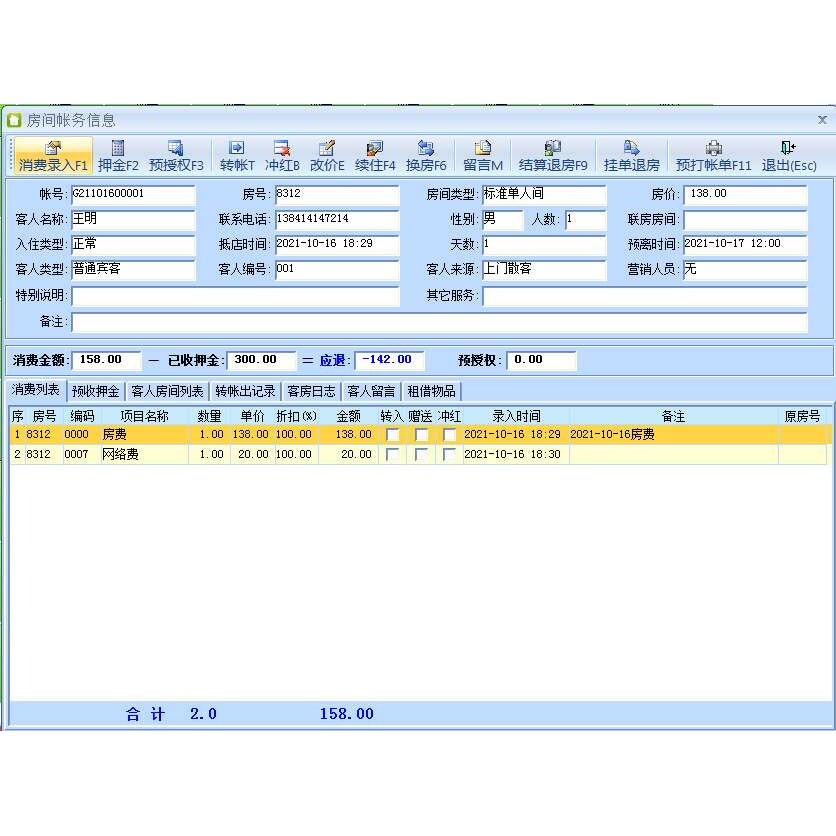Select the 预打帐单F11 print bill icon

tap(713, 156)
